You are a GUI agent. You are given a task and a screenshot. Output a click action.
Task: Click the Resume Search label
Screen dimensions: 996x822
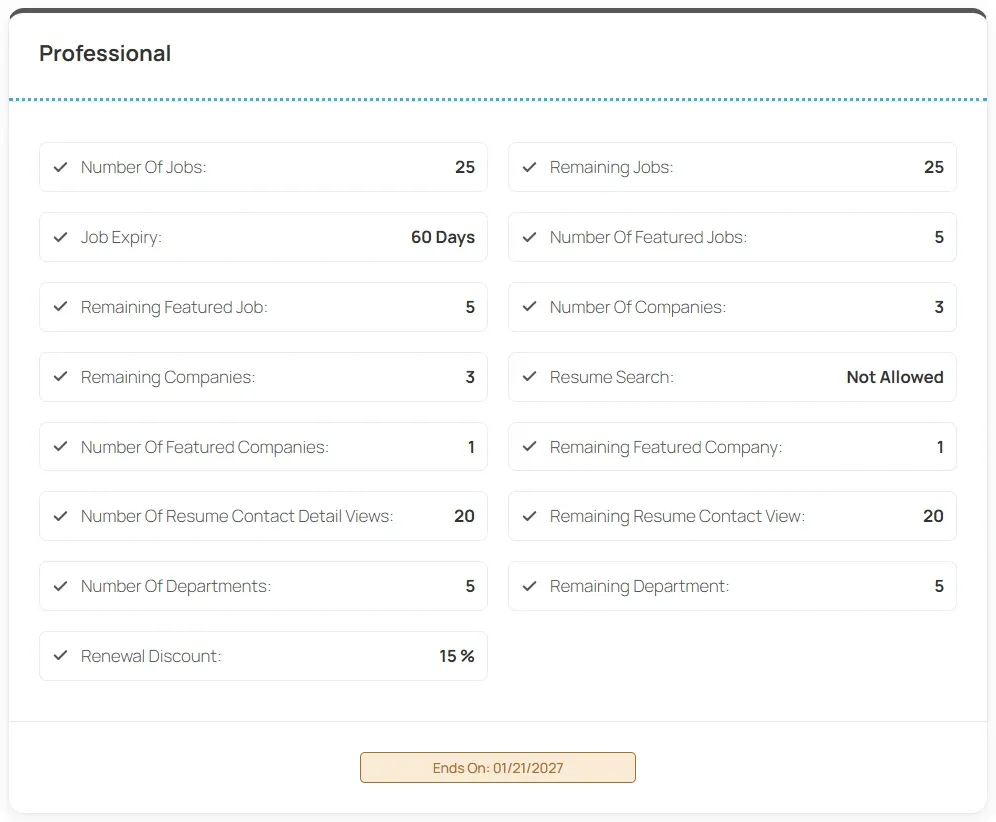pos(612,377)
